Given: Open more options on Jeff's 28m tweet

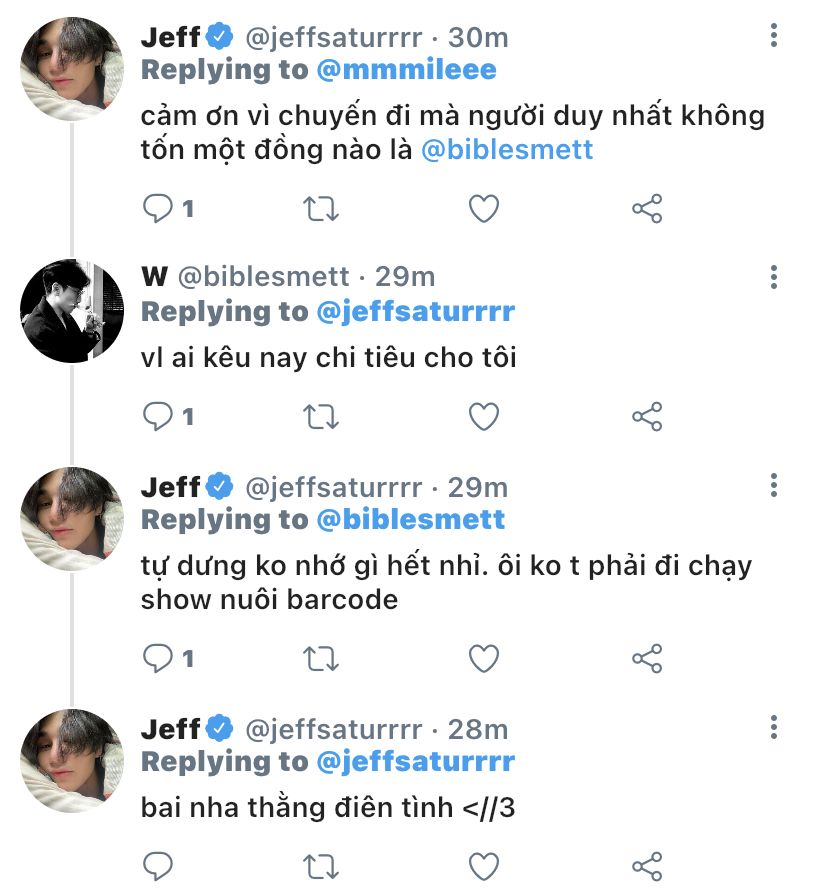Looking at the screenshot, I should [774, 727].
